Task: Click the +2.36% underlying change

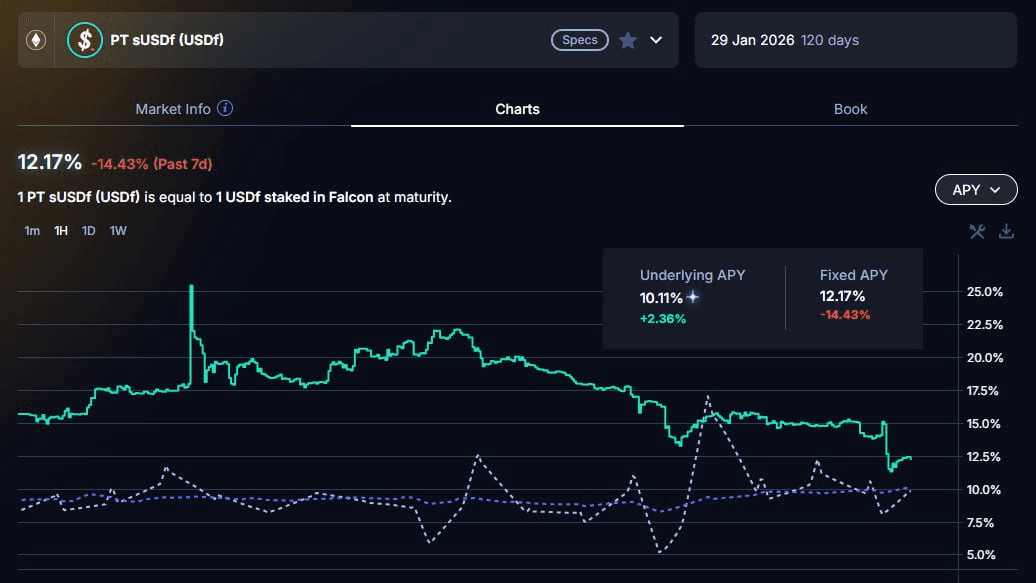Action: coord(663,319)
